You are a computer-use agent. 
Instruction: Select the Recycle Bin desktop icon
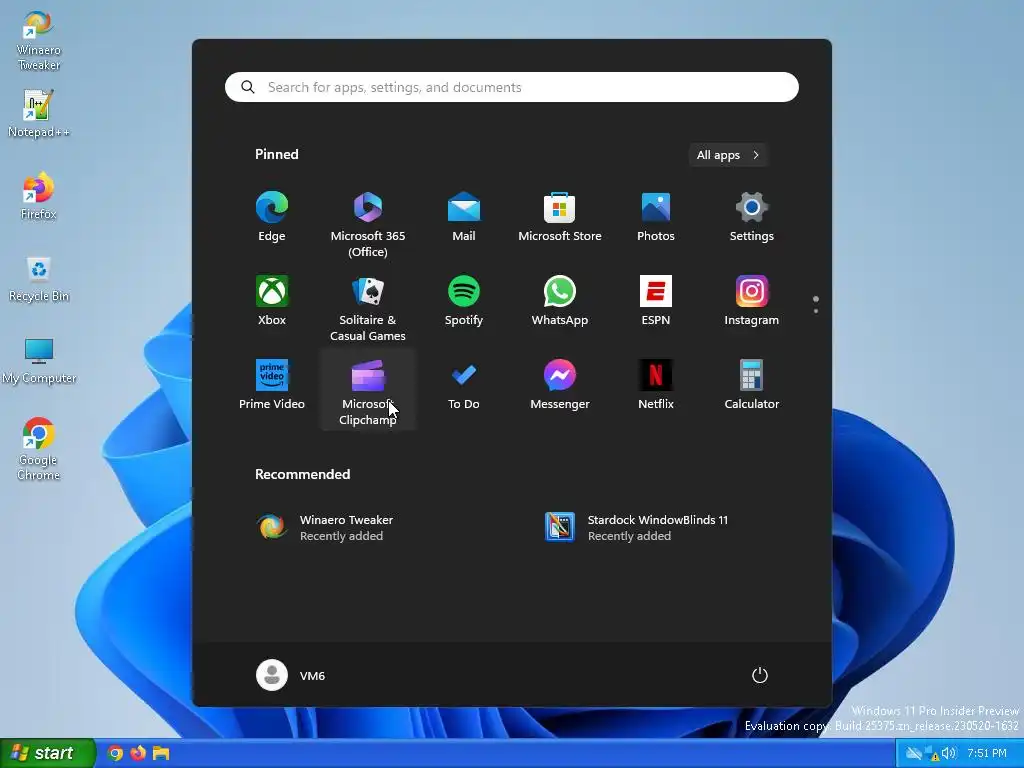pos(39,279)
